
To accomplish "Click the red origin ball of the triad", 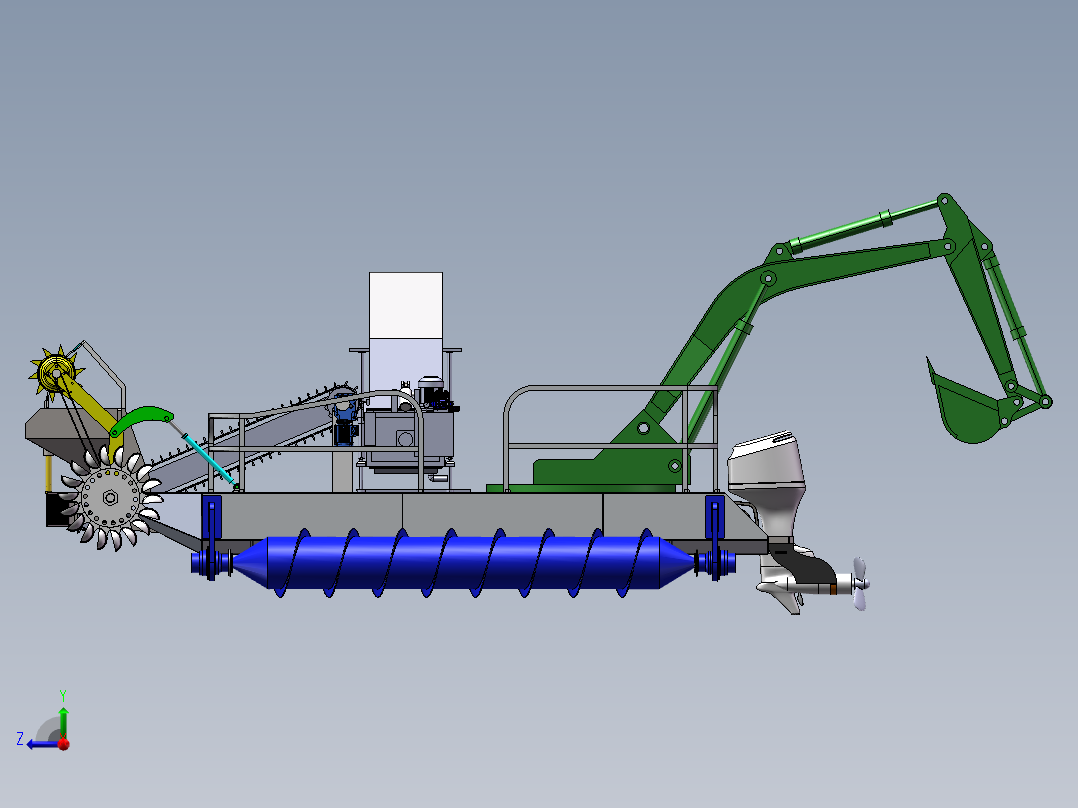I will [64, 744].
